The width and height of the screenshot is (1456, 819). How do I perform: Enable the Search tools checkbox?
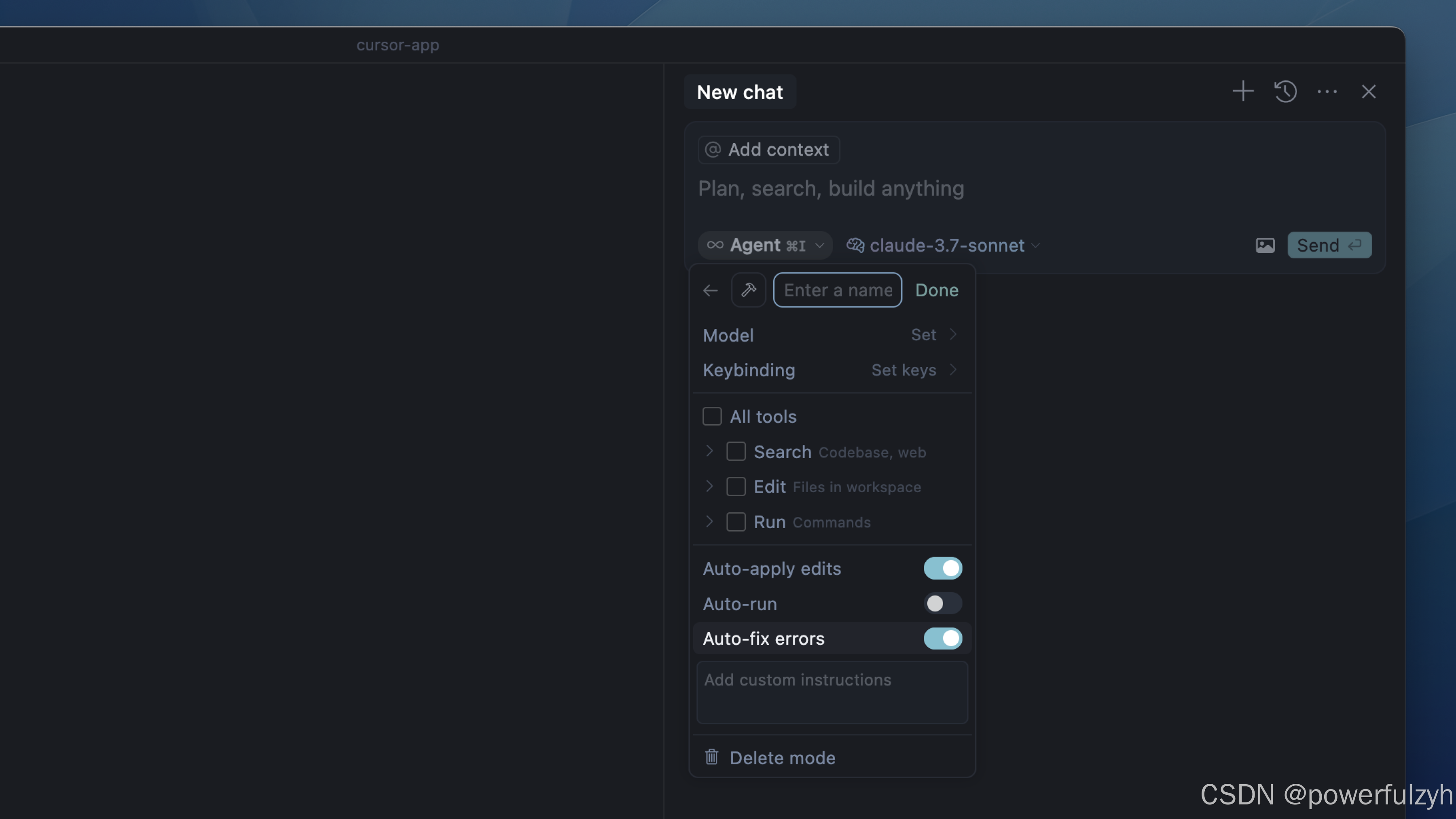click(735, 452)
